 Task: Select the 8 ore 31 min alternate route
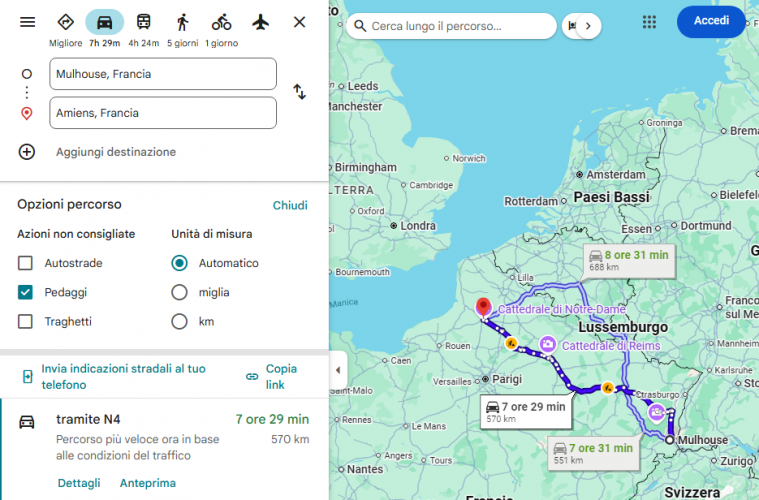coord(629,260)
